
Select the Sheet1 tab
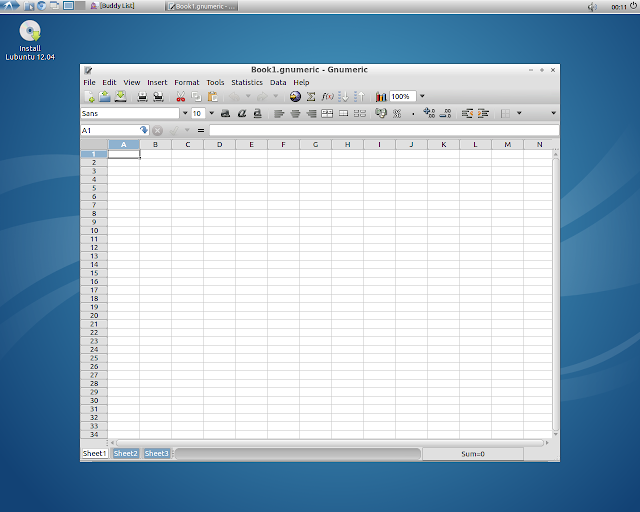[x=95, y=454]
